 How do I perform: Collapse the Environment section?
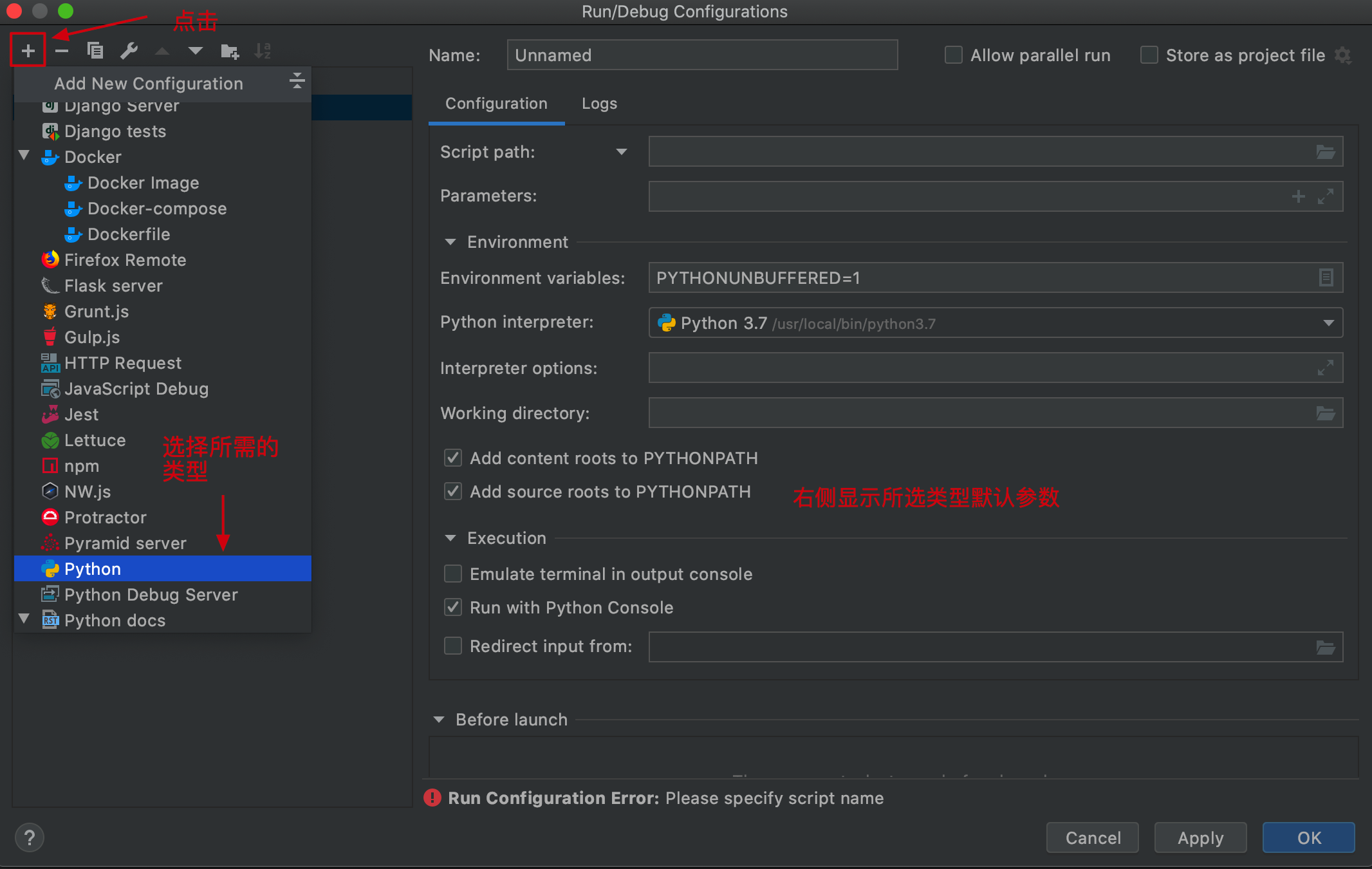pos(450,242)
